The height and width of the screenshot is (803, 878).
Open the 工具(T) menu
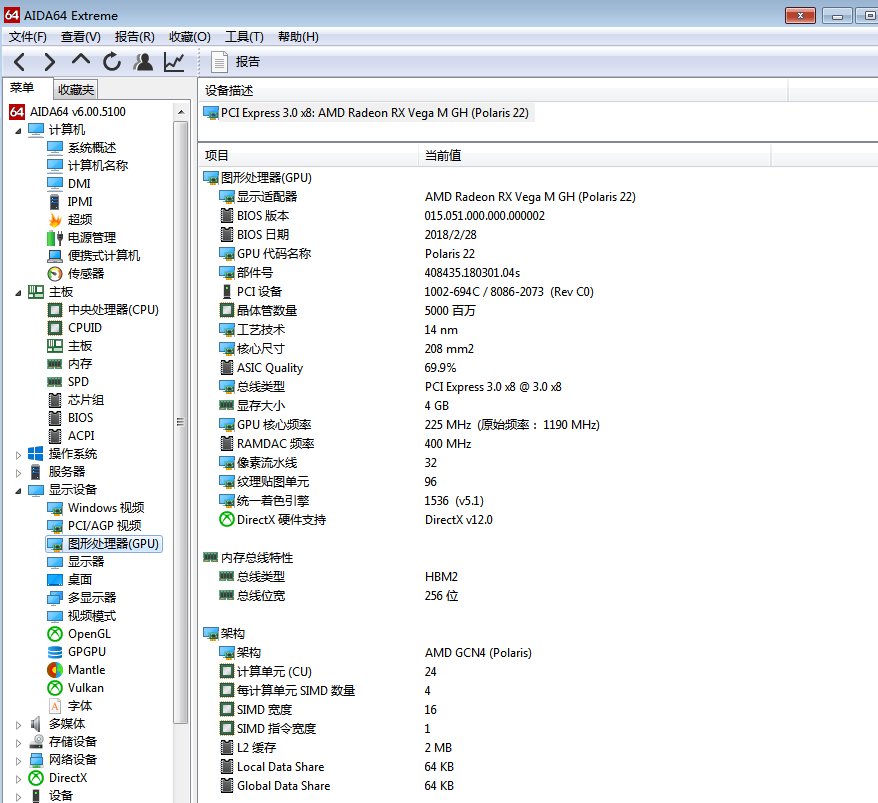(x=244, y=37)
